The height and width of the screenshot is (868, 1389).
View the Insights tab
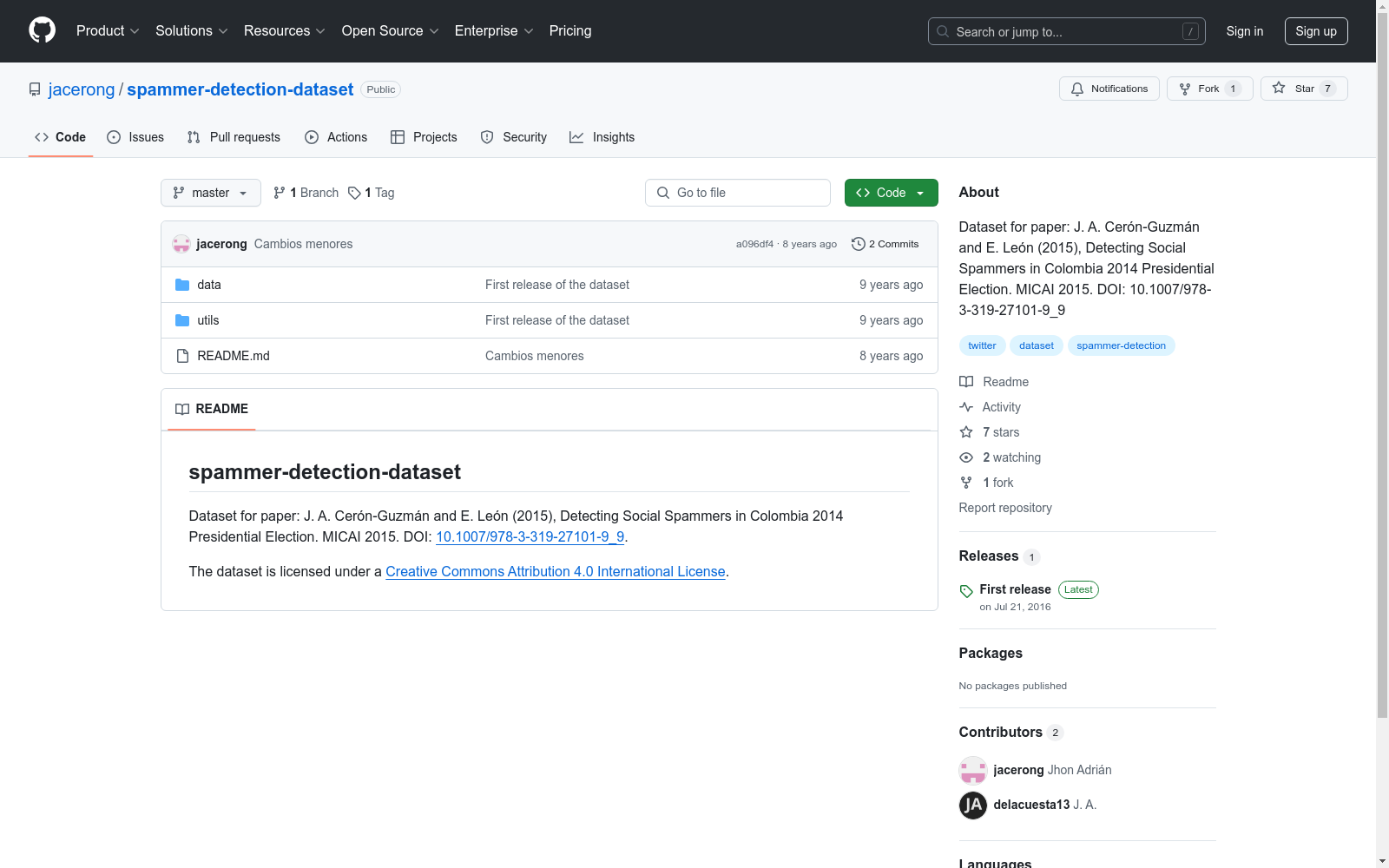(602, 137)
